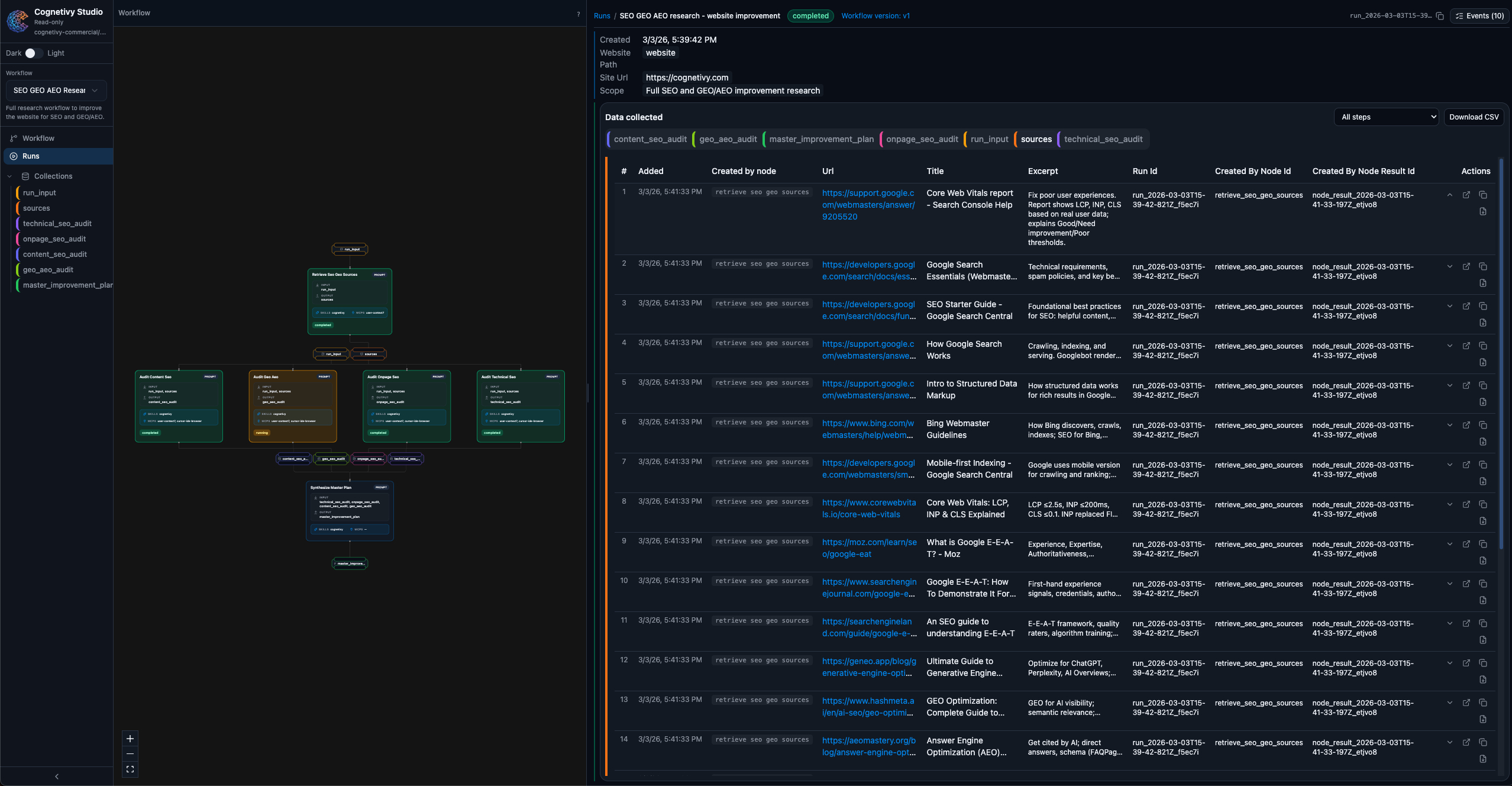Click the running Audit Geo Aeo node
Screen dimensions: 1512x786
point(292,406)
